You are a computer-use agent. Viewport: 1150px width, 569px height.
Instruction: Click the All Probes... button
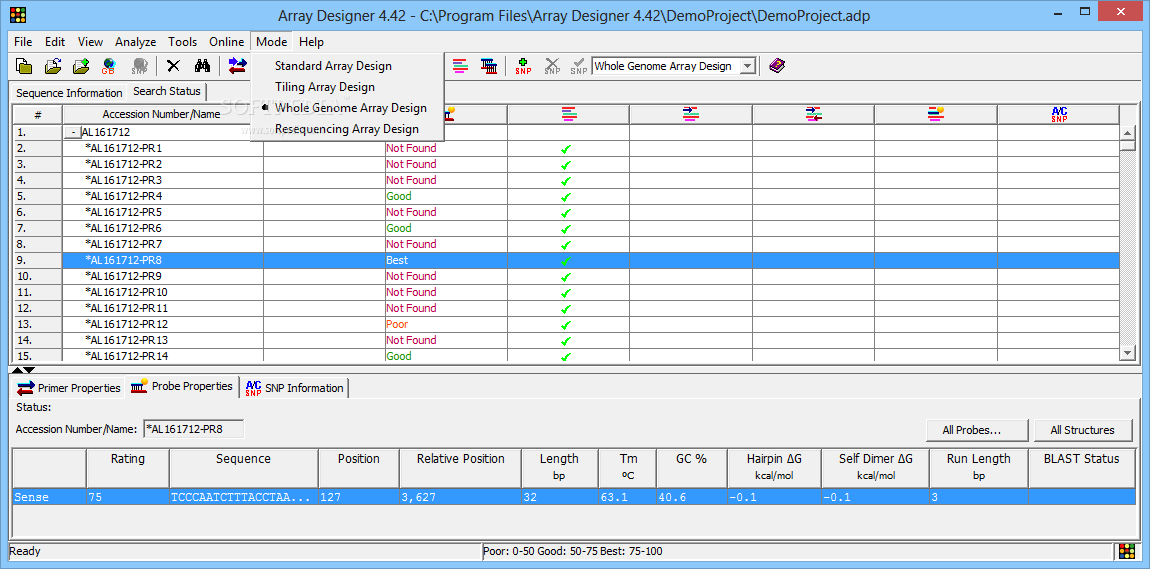point(977,430)
